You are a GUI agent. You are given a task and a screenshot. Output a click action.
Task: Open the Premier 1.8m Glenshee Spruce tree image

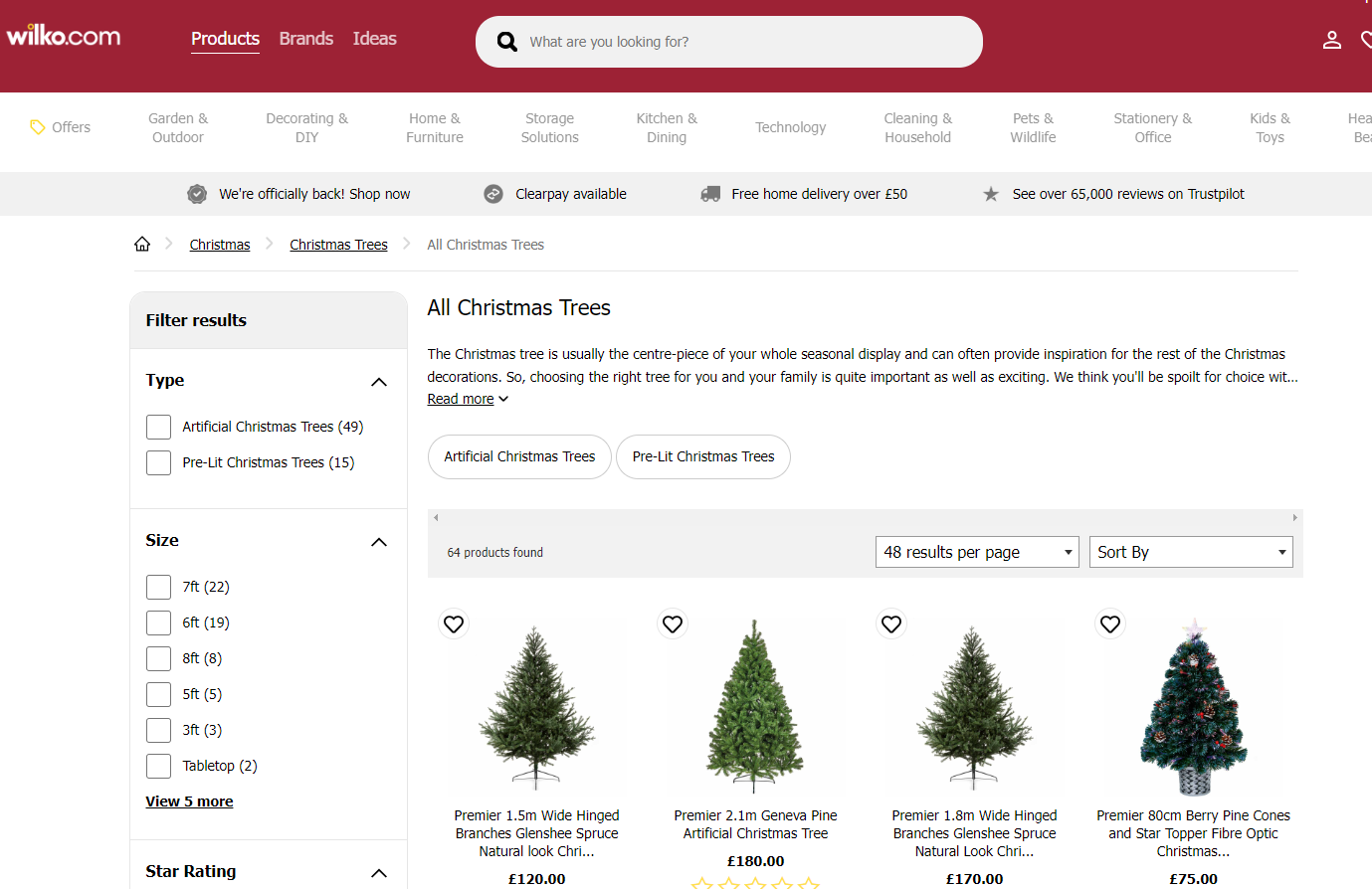pos(975,706)
